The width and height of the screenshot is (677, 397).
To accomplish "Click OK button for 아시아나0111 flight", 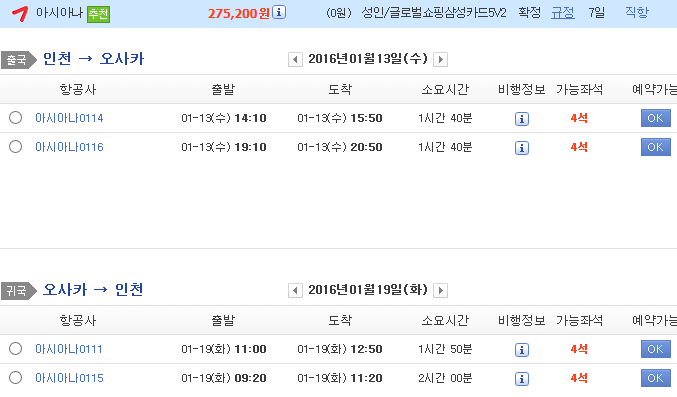I will point(655,349).
